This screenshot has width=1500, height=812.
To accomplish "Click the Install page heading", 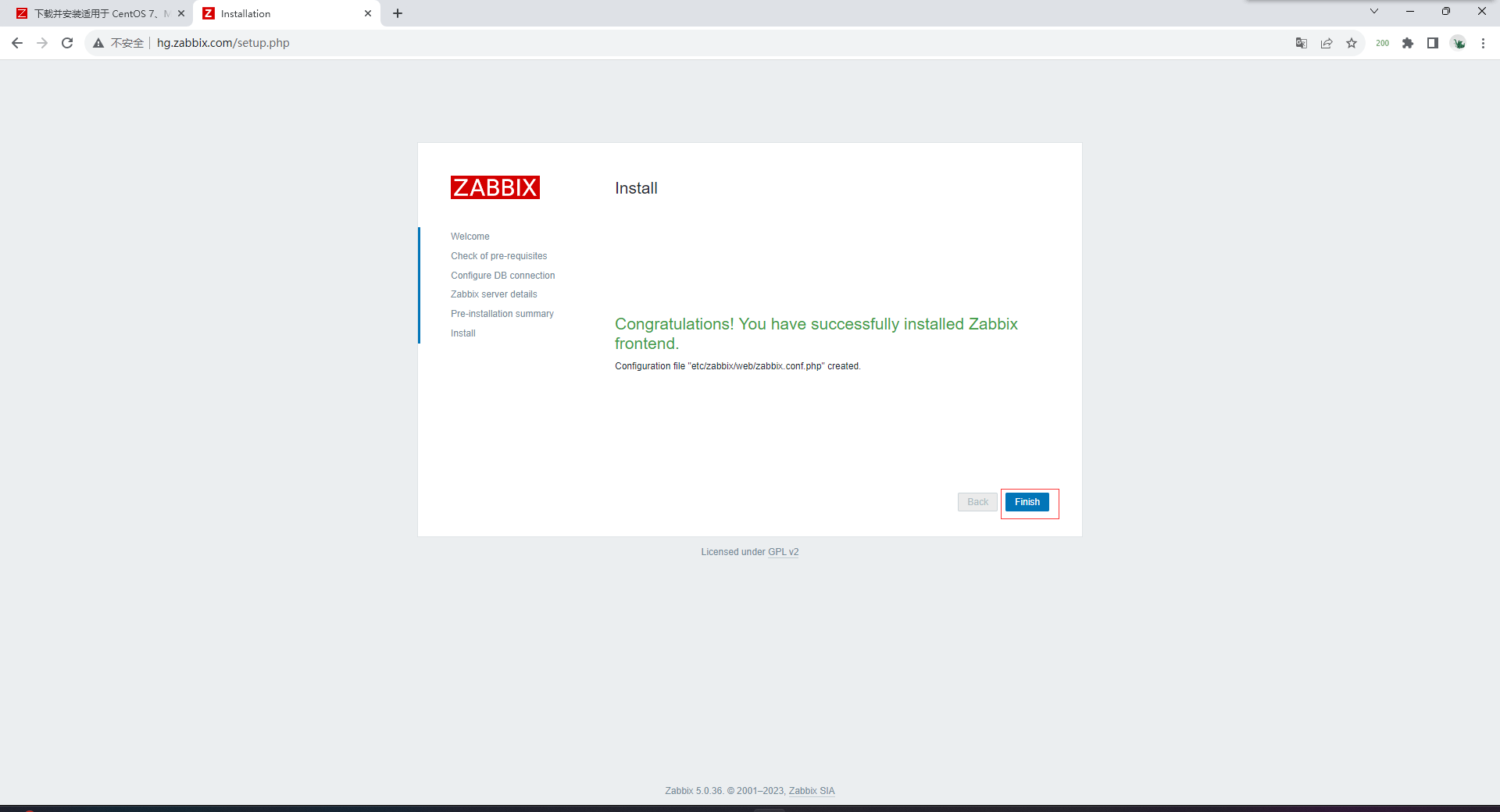I will point(636,188).
